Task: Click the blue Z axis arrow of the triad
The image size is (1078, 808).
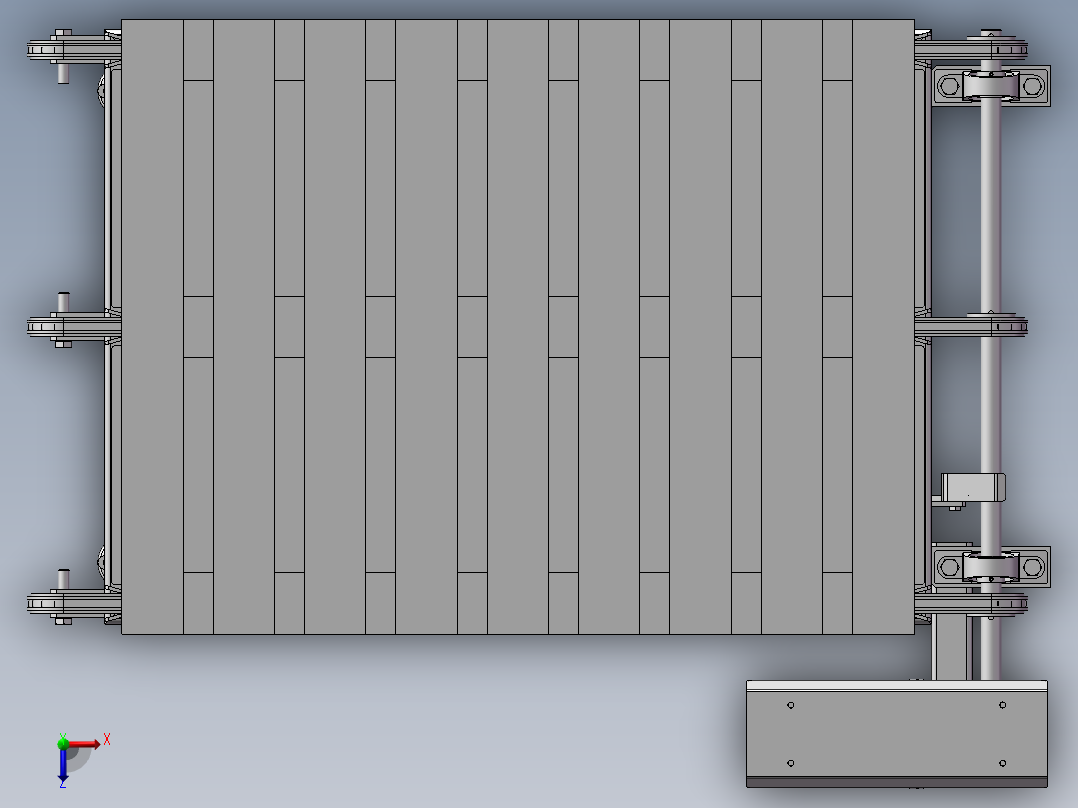Action: pos(63,764)
